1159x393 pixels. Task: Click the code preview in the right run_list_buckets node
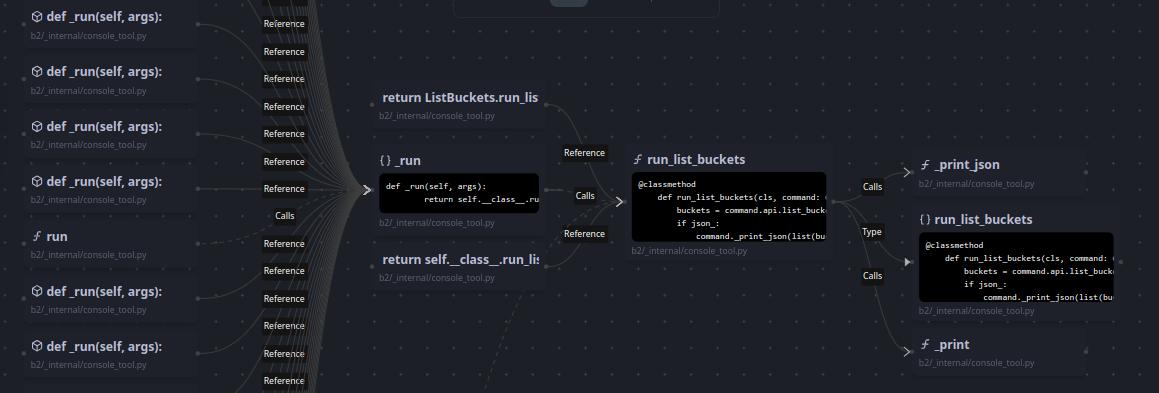[x=1016, y=267]
